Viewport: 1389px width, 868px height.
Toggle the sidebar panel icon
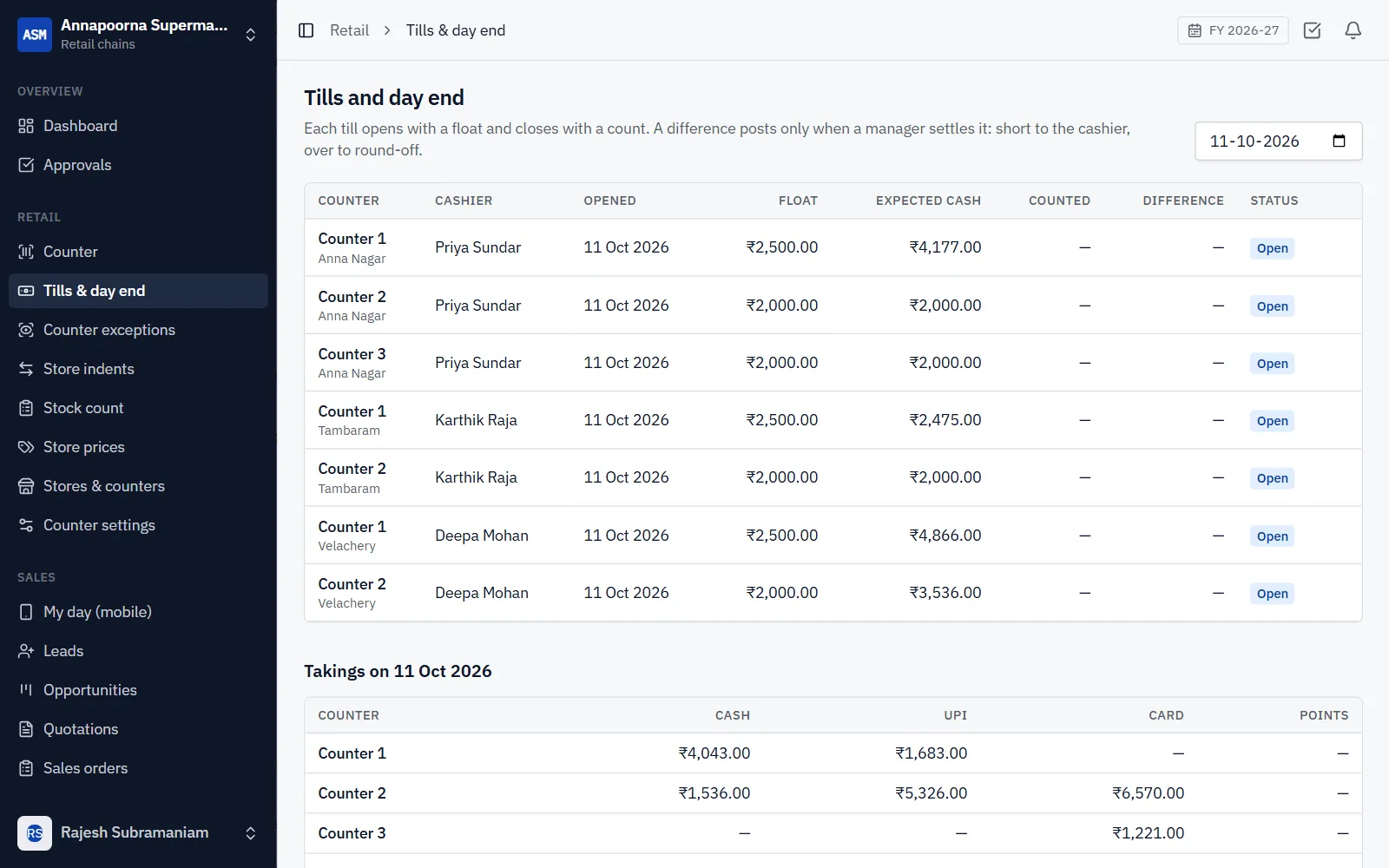click(x=306, y=30)
